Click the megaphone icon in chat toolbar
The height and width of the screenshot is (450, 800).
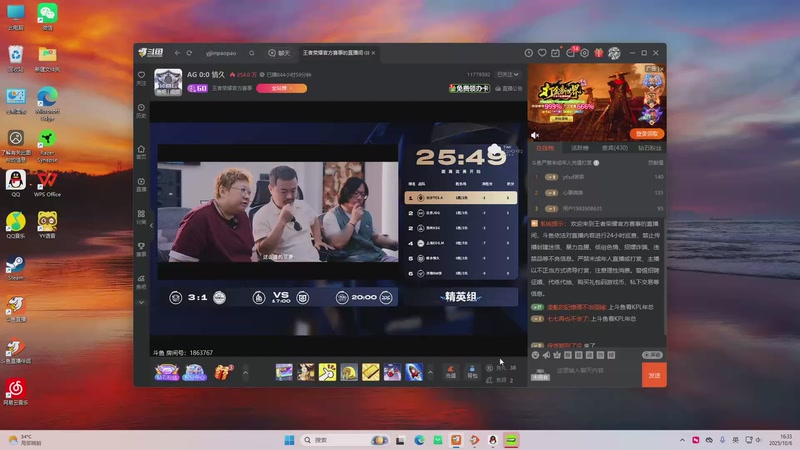point(546,355)
